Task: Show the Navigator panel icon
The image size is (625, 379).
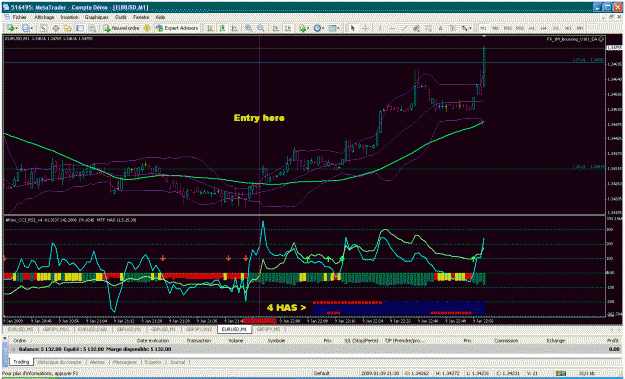Action: click(x=68, y=28)
